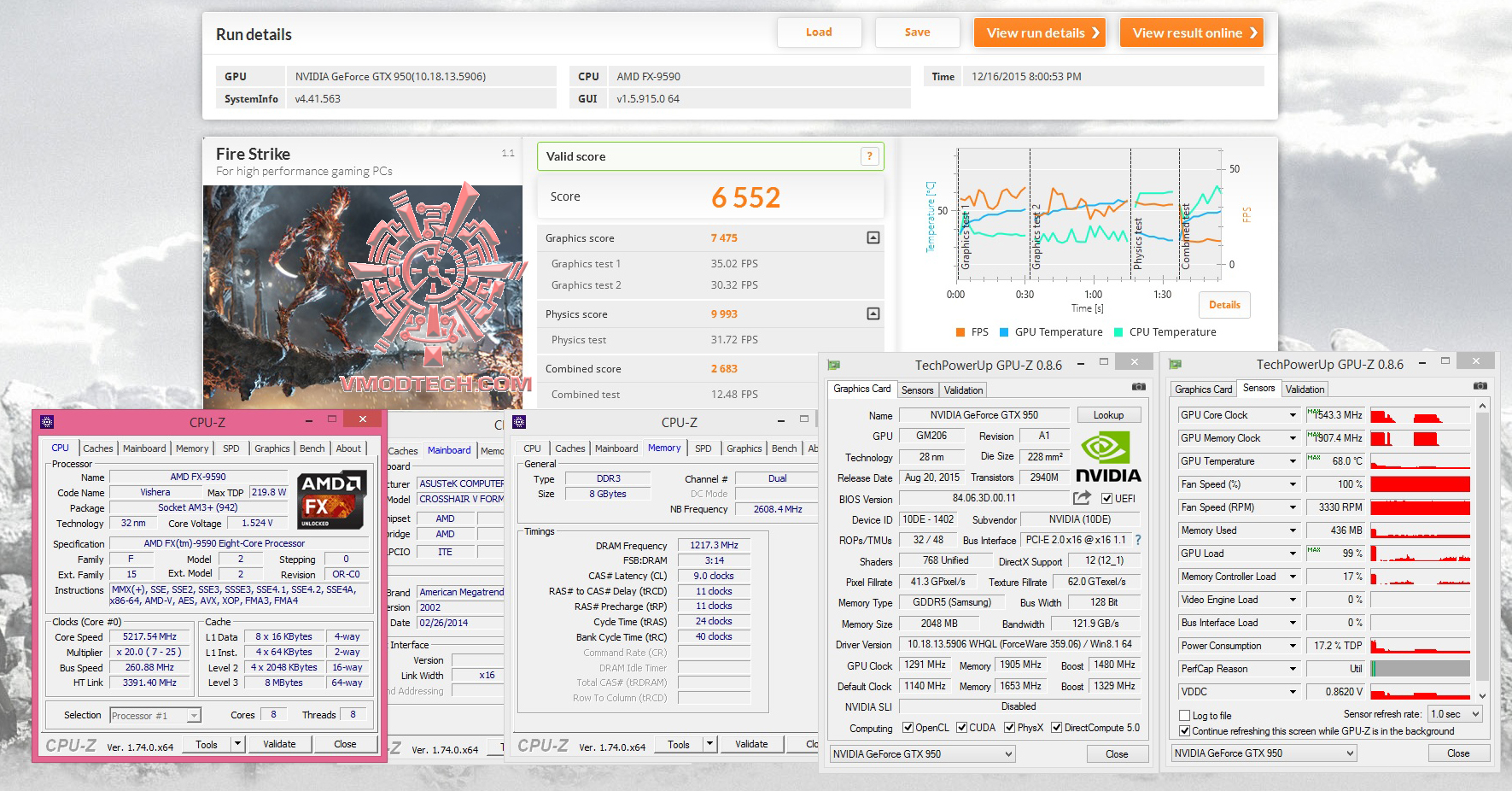This screenshot has width=1512, height=791.
Task: Click the Close button in the GPU-Z Sensors window
Action: [1459, 753]
